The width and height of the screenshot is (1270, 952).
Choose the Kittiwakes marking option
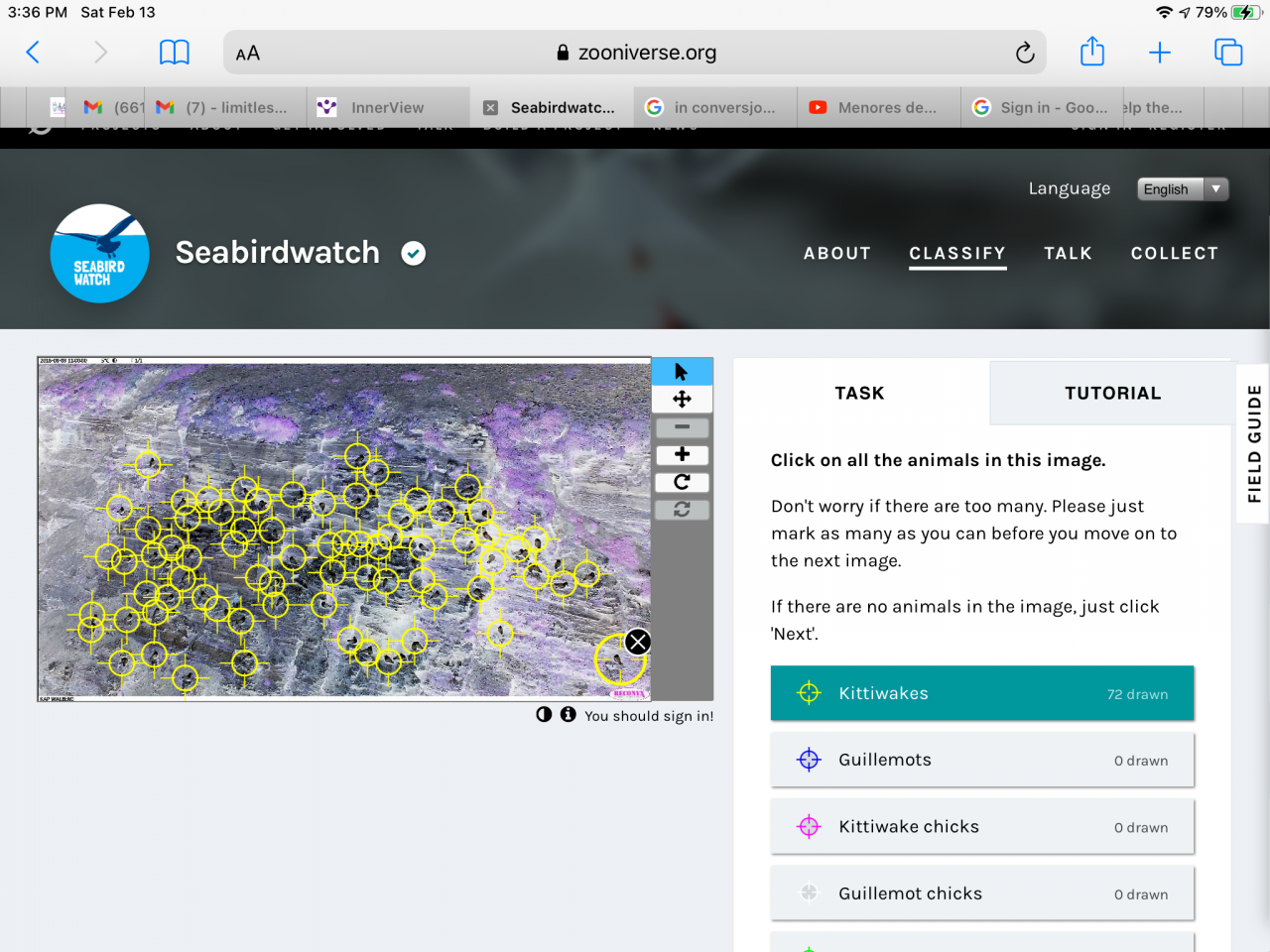click(x=982, y=693)
